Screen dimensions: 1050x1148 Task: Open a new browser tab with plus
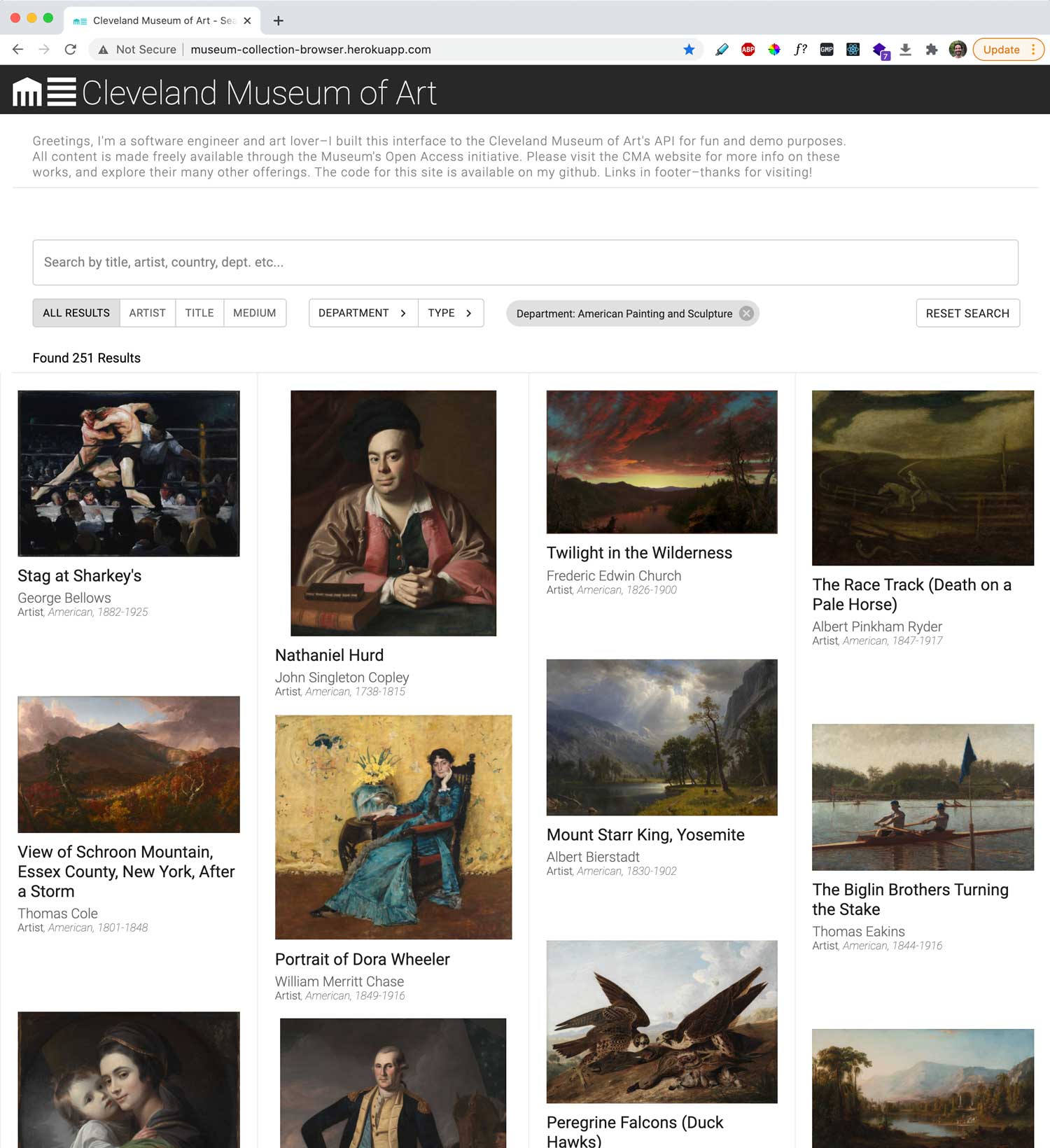278,20
